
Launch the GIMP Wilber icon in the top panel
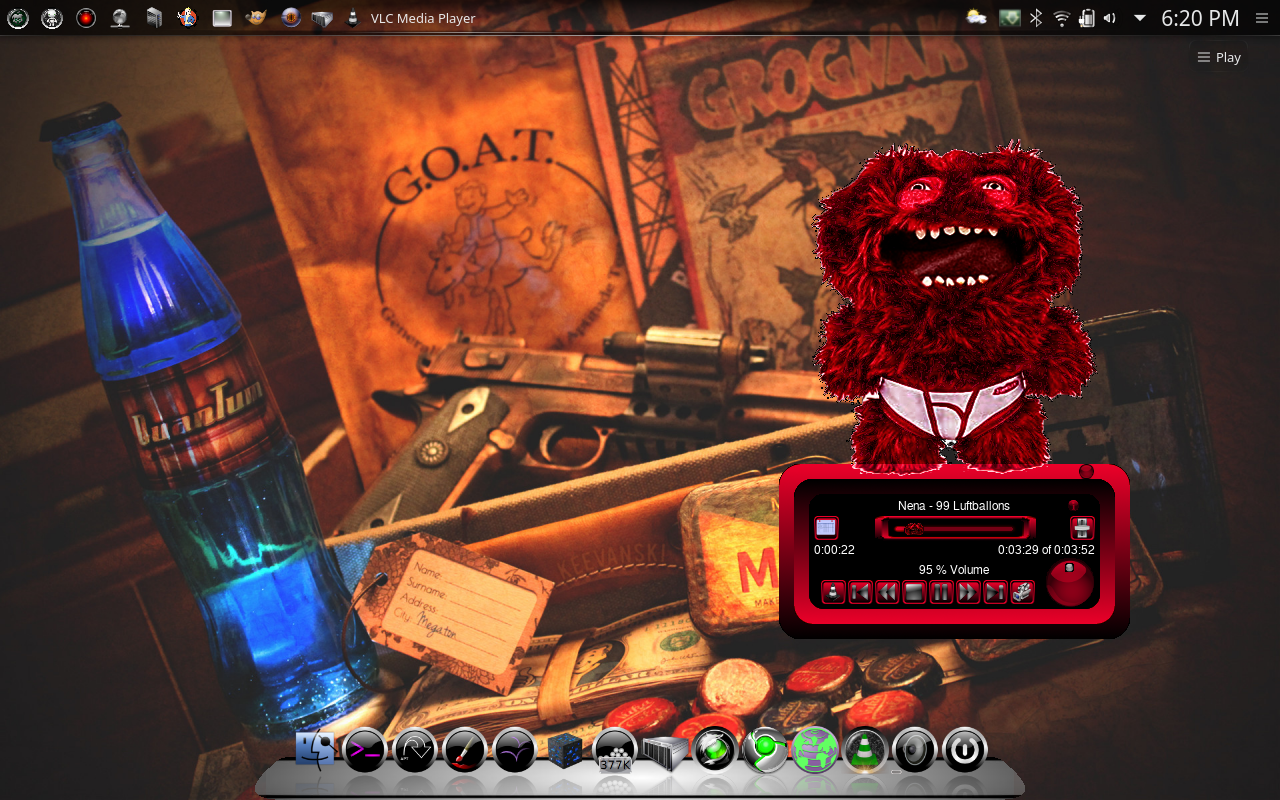256,18
